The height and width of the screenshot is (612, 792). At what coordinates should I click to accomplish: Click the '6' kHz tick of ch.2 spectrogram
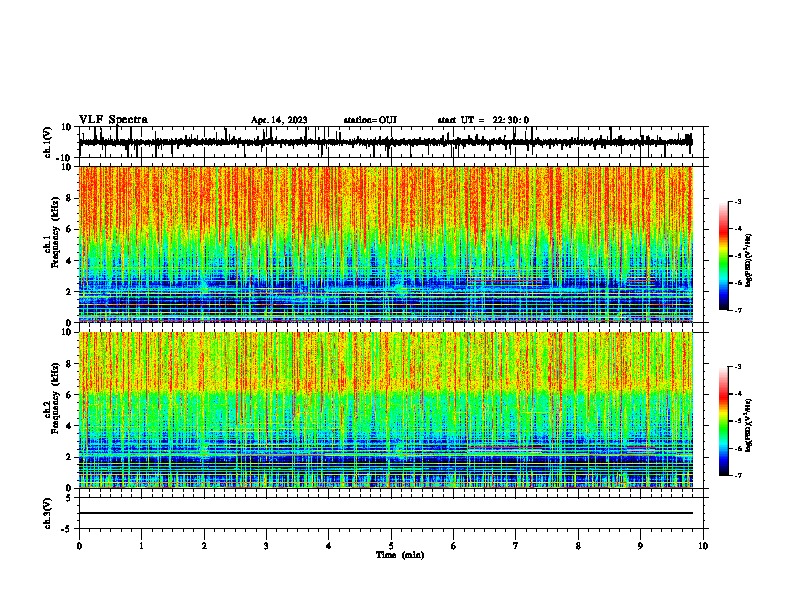[x=69, y=395]
